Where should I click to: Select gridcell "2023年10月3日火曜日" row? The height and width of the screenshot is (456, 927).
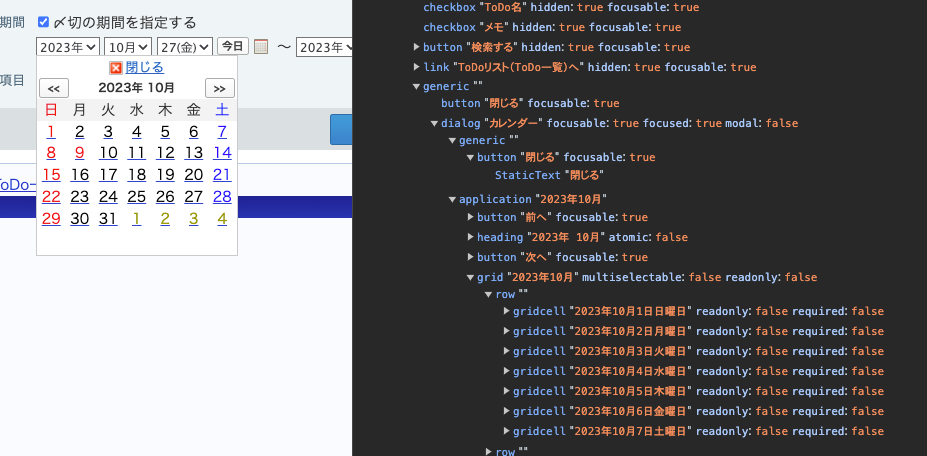[x=698, y=351]
